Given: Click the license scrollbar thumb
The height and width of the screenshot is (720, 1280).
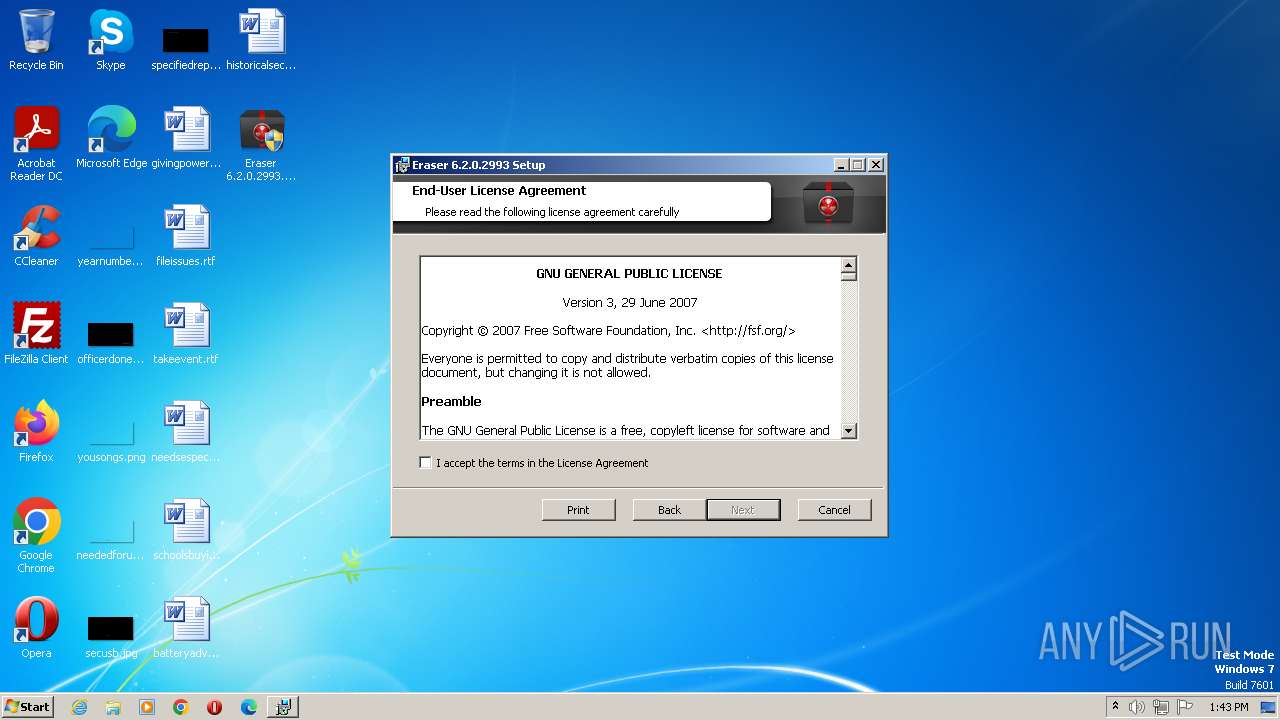Looking at the screenshot, I should coord(849,278).
